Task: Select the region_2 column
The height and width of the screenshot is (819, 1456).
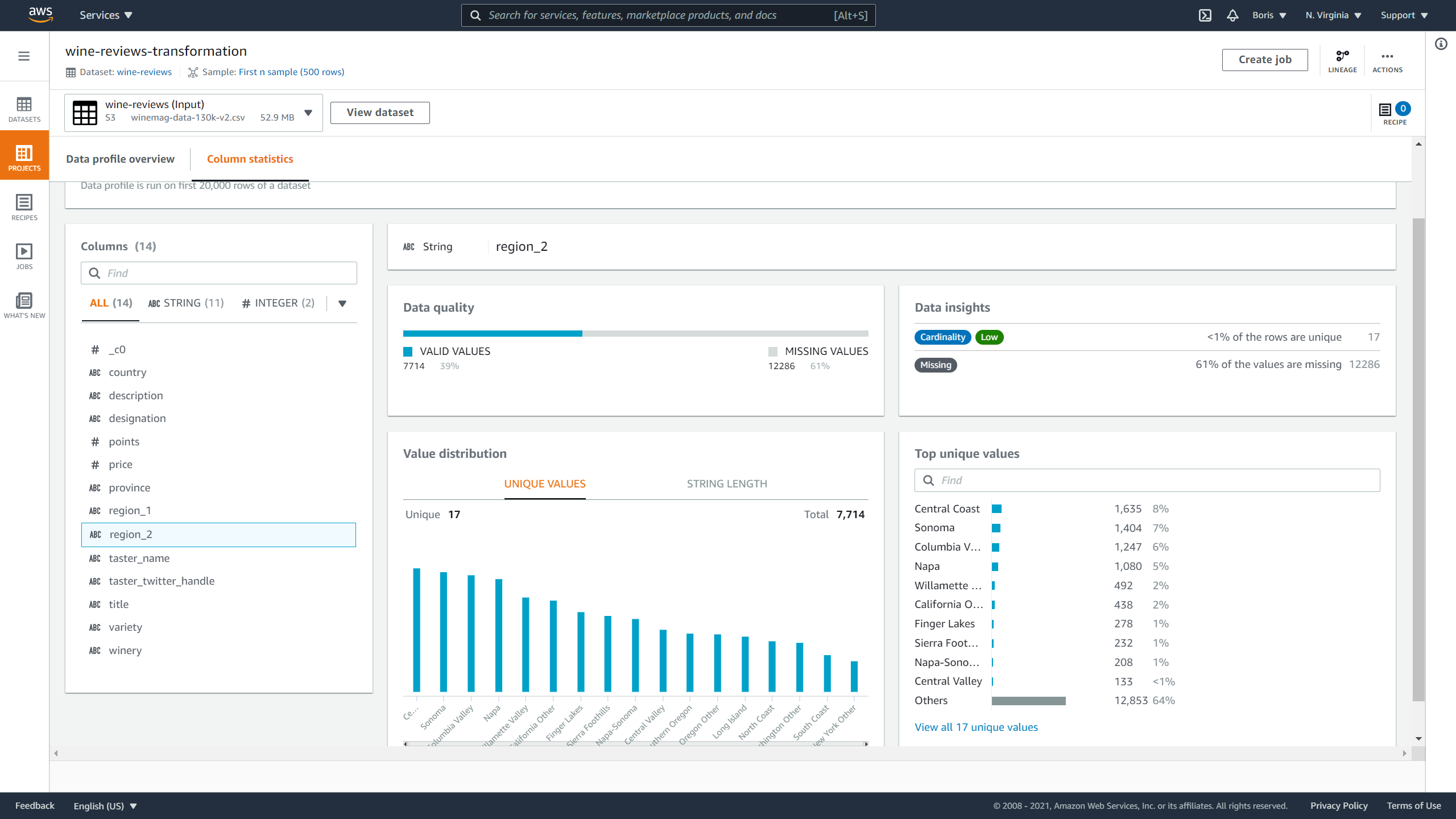Action: click(x=219, y=535)
